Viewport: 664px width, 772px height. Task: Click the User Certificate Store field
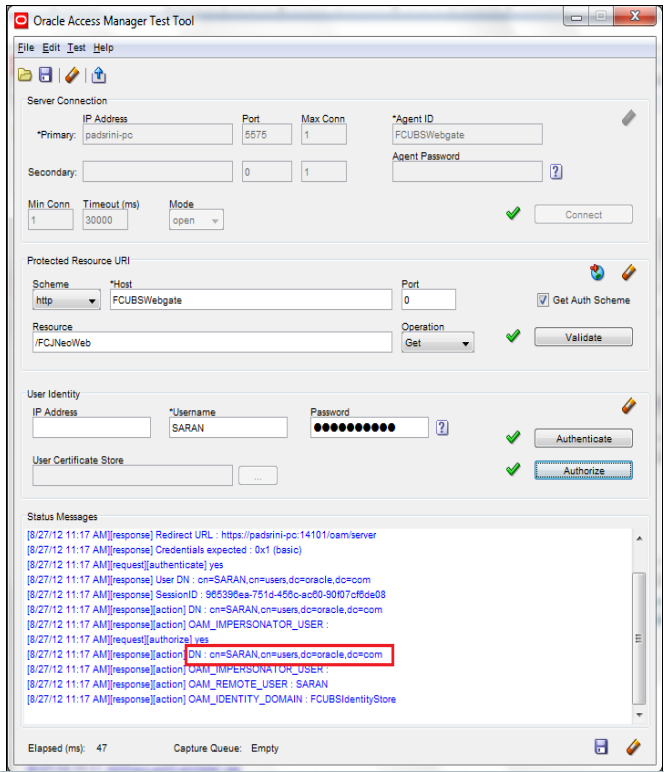point(132,476)
